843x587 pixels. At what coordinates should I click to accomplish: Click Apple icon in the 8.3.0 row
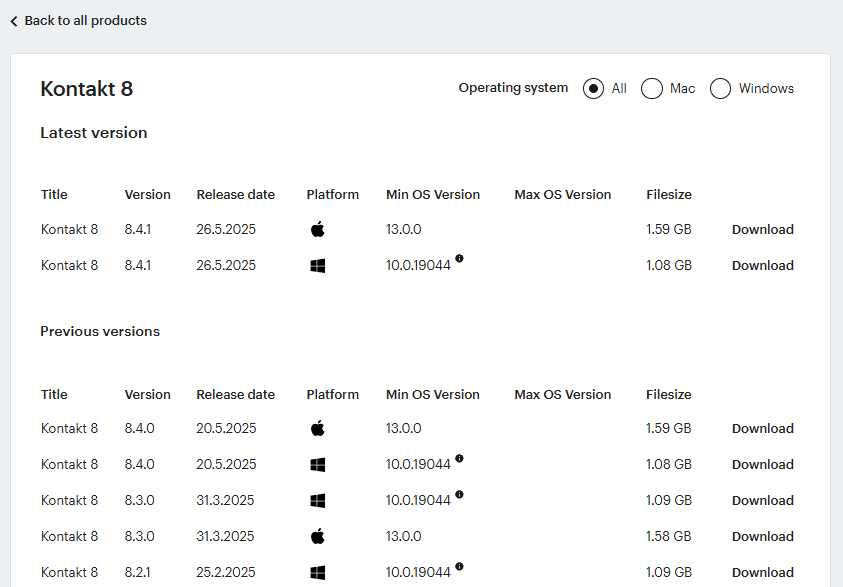(x=317, y=537)
